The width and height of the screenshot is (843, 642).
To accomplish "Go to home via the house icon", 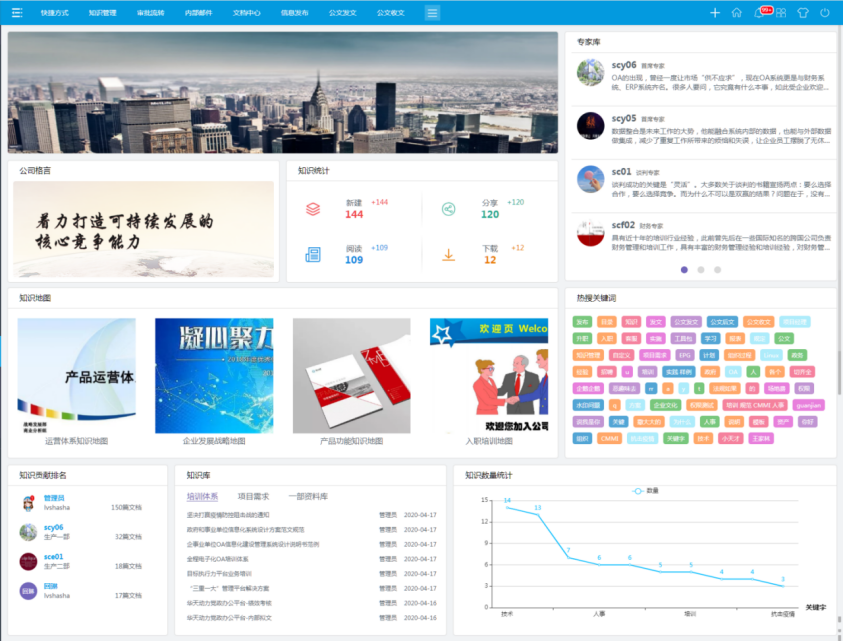I will tap(737, 13).
